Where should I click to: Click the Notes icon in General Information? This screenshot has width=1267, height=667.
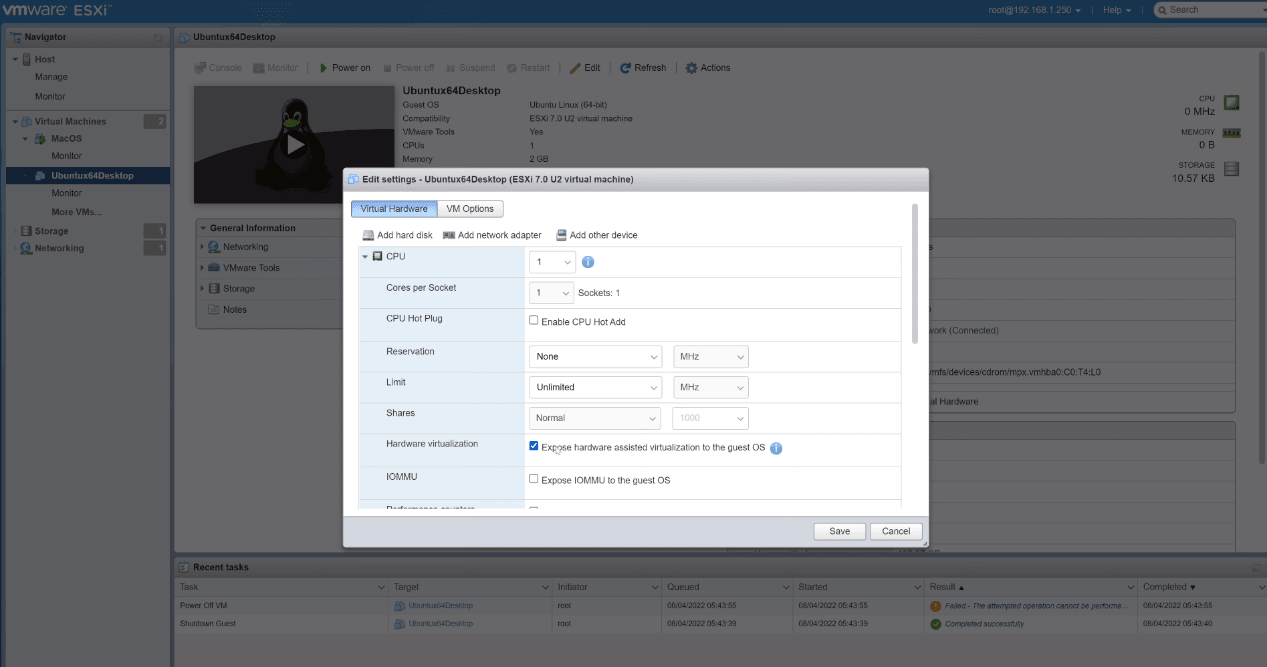coord(214,310)
